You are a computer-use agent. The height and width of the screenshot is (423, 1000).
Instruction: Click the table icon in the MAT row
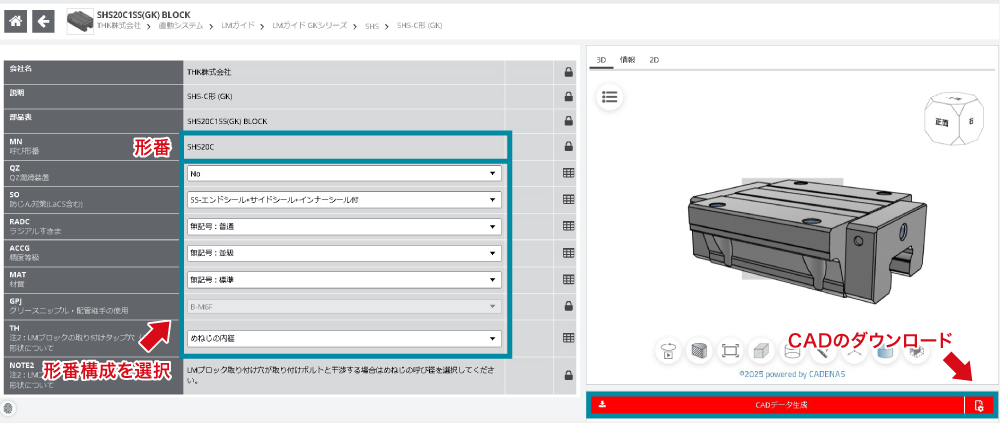pyautogui.click(x=568, y=280)
